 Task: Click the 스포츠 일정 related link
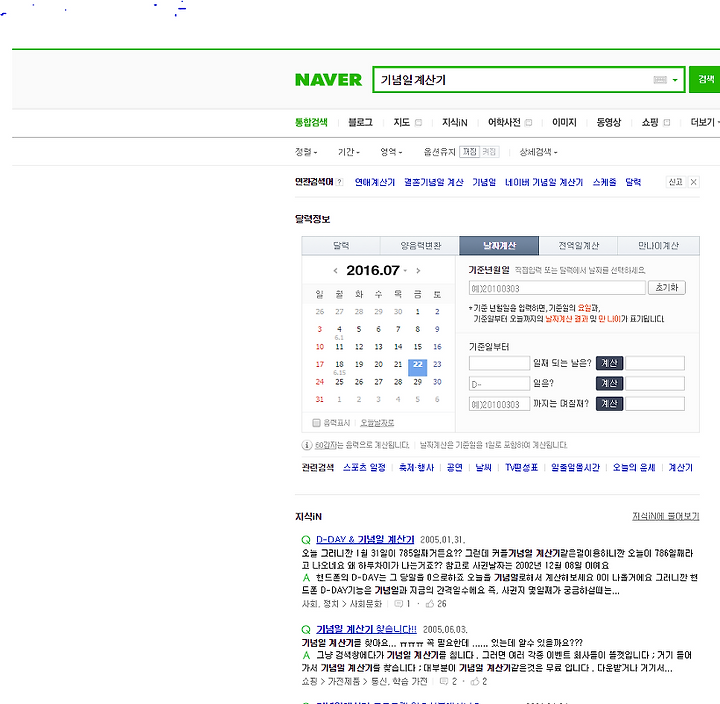(x=364, y=467)
